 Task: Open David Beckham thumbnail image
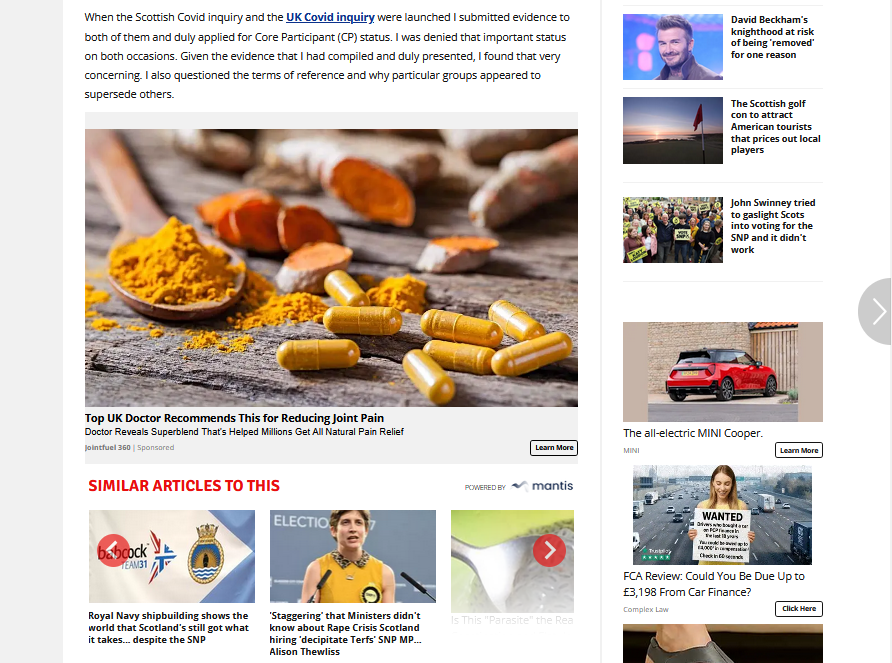click(672, 47)
